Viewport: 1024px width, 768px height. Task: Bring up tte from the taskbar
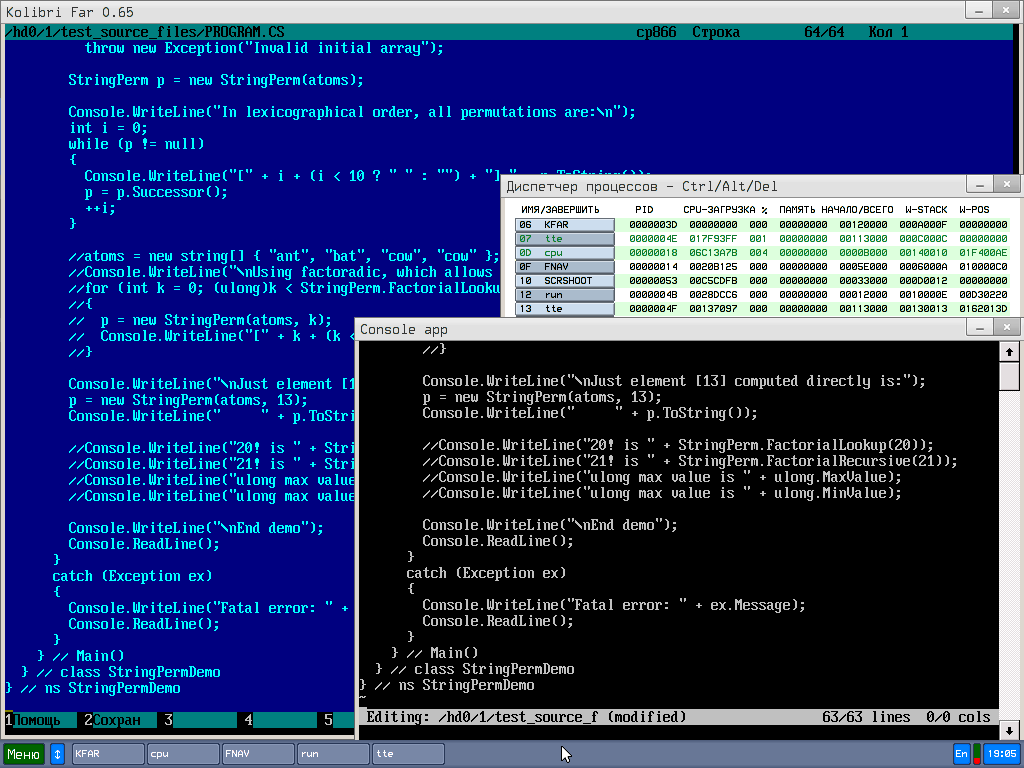click(x=408, y=754)
